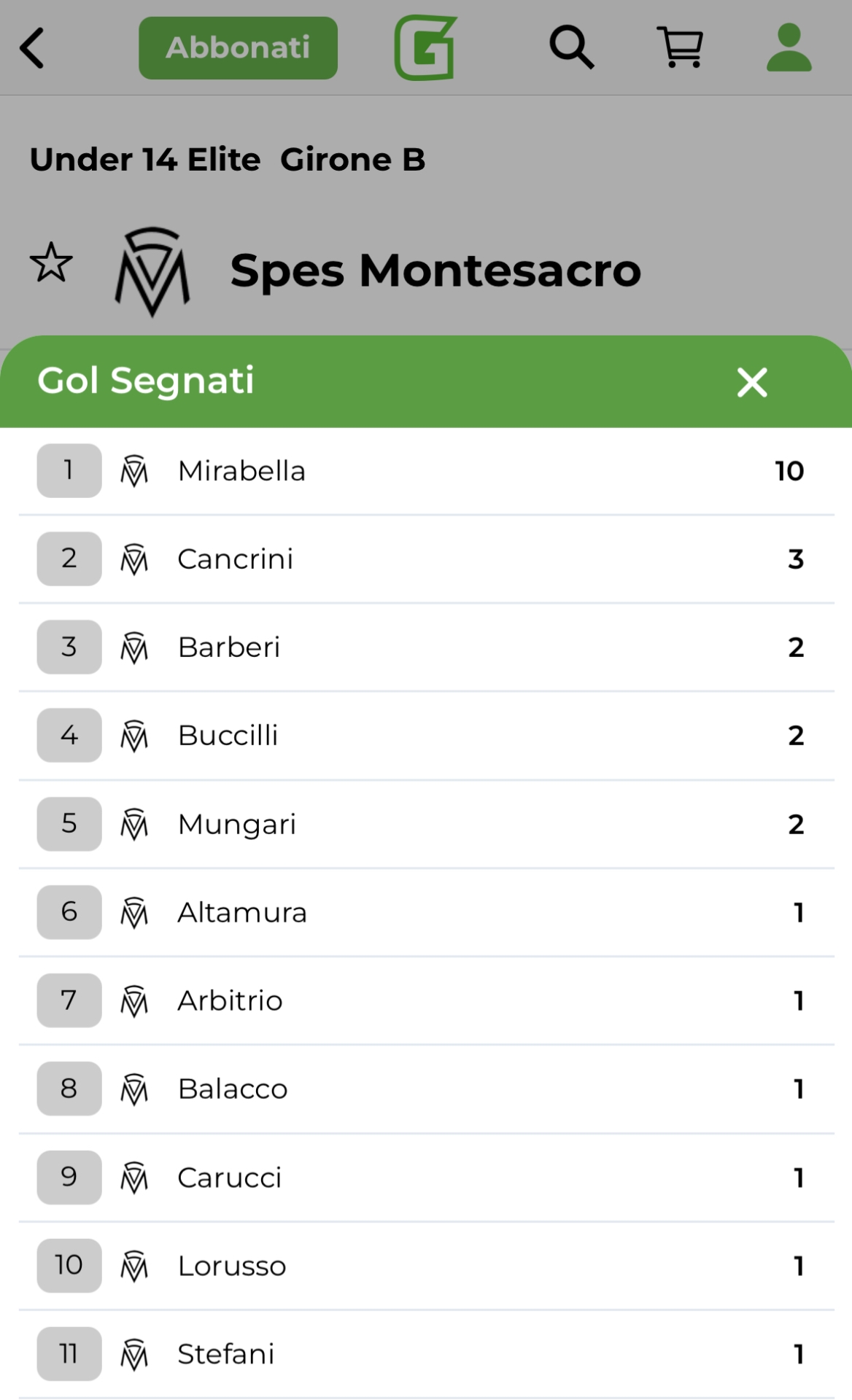Toggle favorite star for Spes Montesacro
Viewport: 852px width, 1400px height.
(51, 263)
